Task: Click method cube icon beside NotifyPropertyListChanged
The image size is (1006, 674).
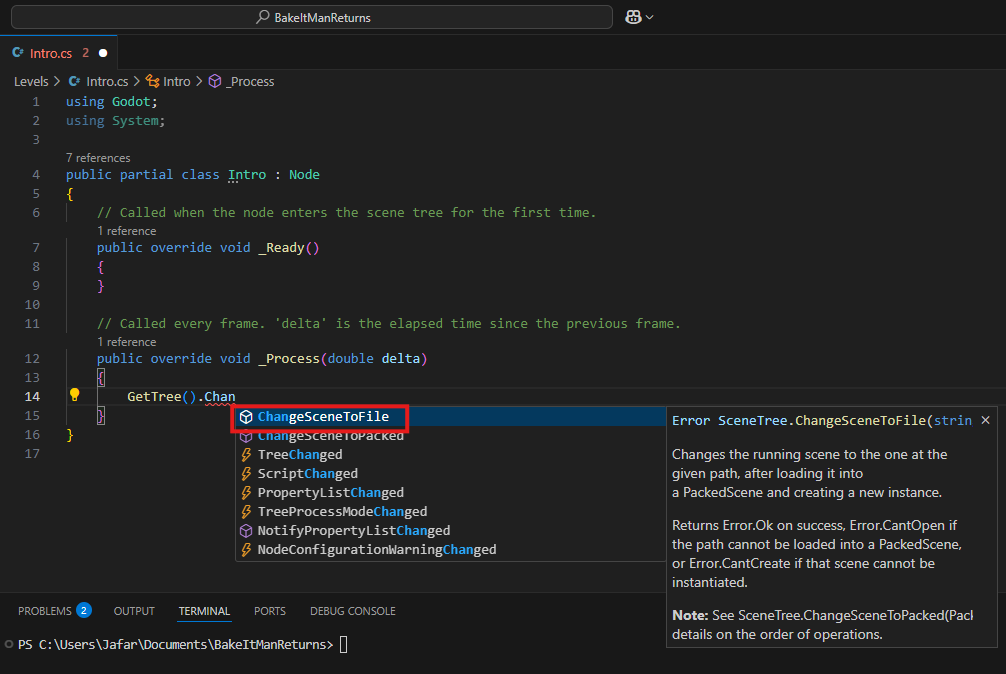Action: tap(246, 531)
